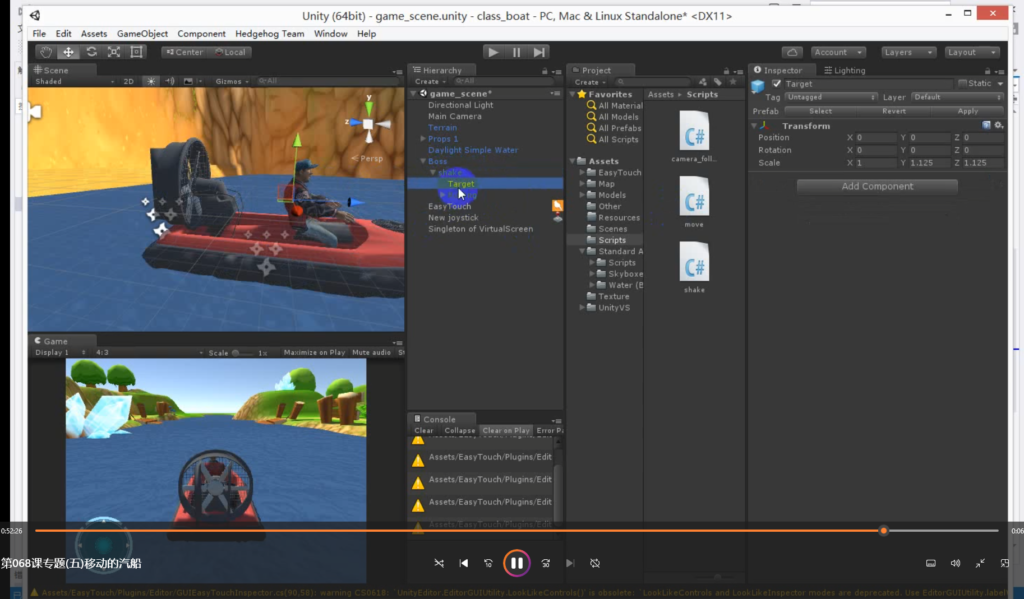
Task: Pause the video player playback
Action: (517, 563)
